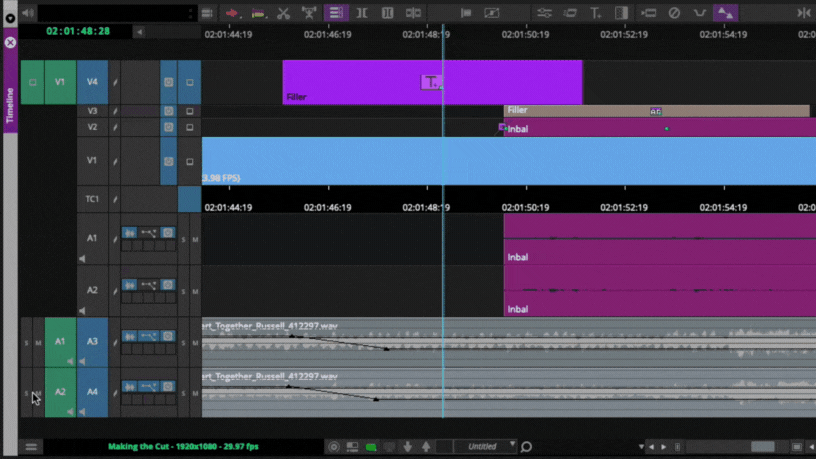Select the record A4 track button
Screen dimensions: 816x459
tap(92, 392)
